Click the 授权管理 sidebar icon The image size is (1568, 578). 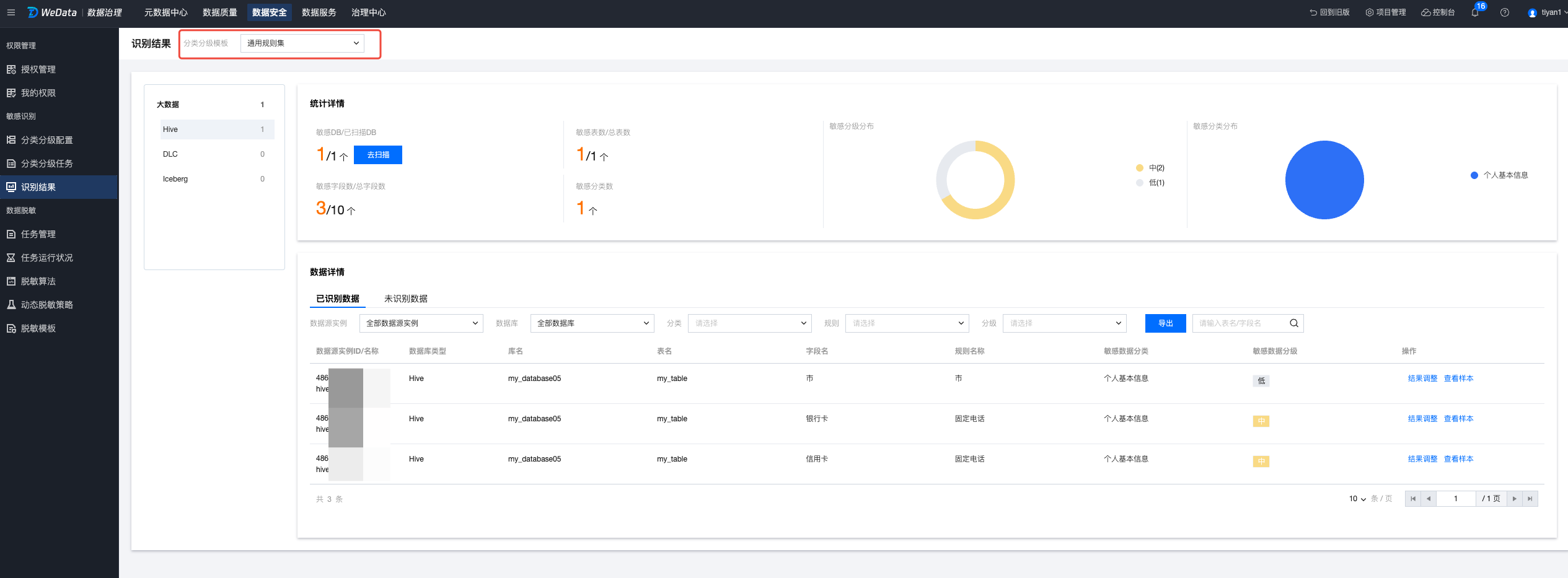[11, 69]
